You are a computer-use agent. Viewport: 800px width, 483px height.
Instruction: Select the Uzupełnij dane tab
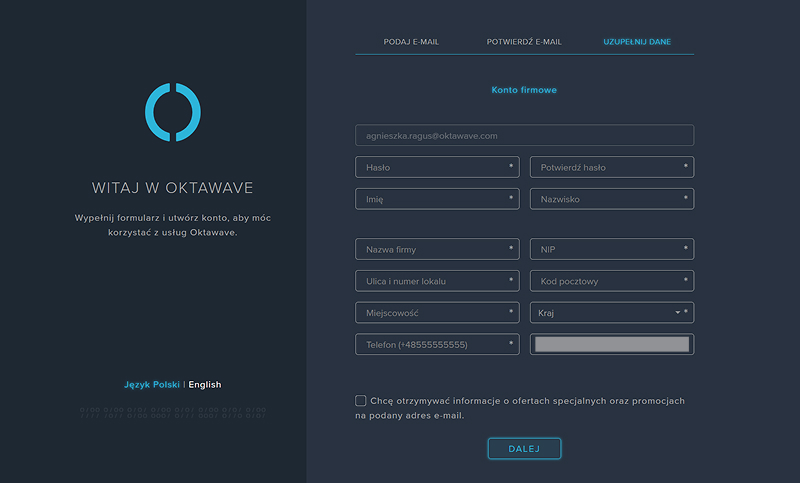[637, 42]
